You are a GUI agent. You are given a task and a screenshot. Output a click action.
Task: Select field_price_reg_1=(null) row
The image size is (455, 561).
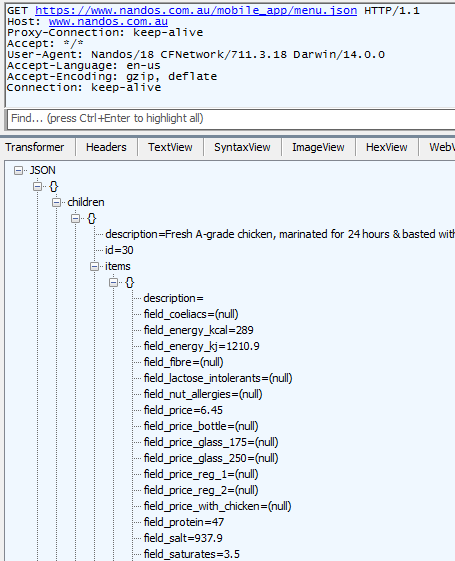(x=201, y=474)
